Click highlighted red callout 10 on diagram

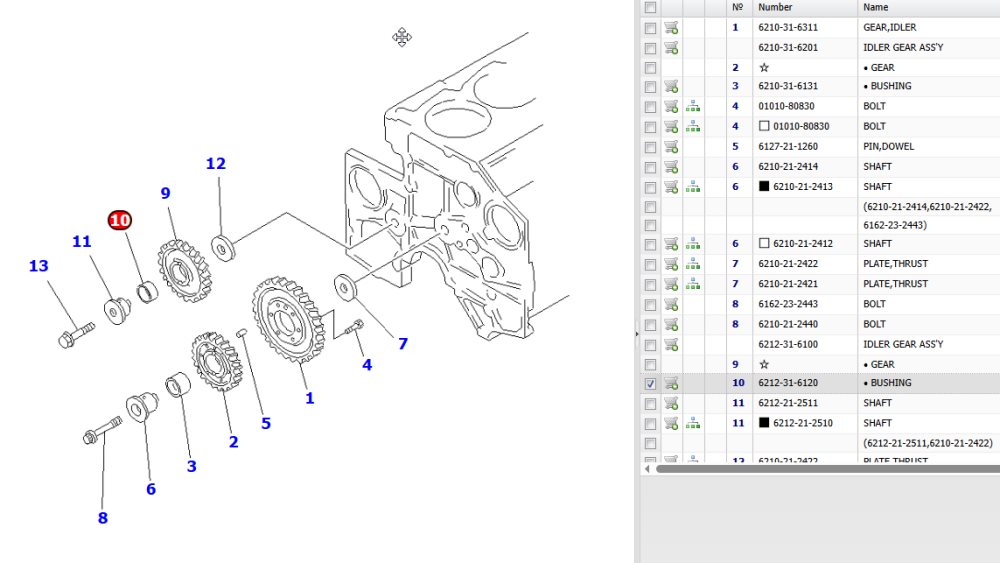pos(120,221)
